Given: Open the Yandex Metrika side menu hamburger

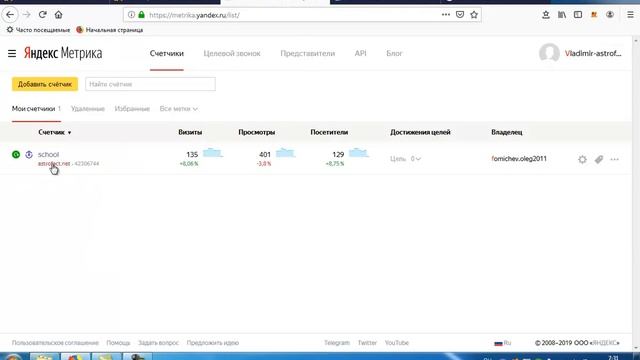Looking at the screenshot, I should click(12, 53).
